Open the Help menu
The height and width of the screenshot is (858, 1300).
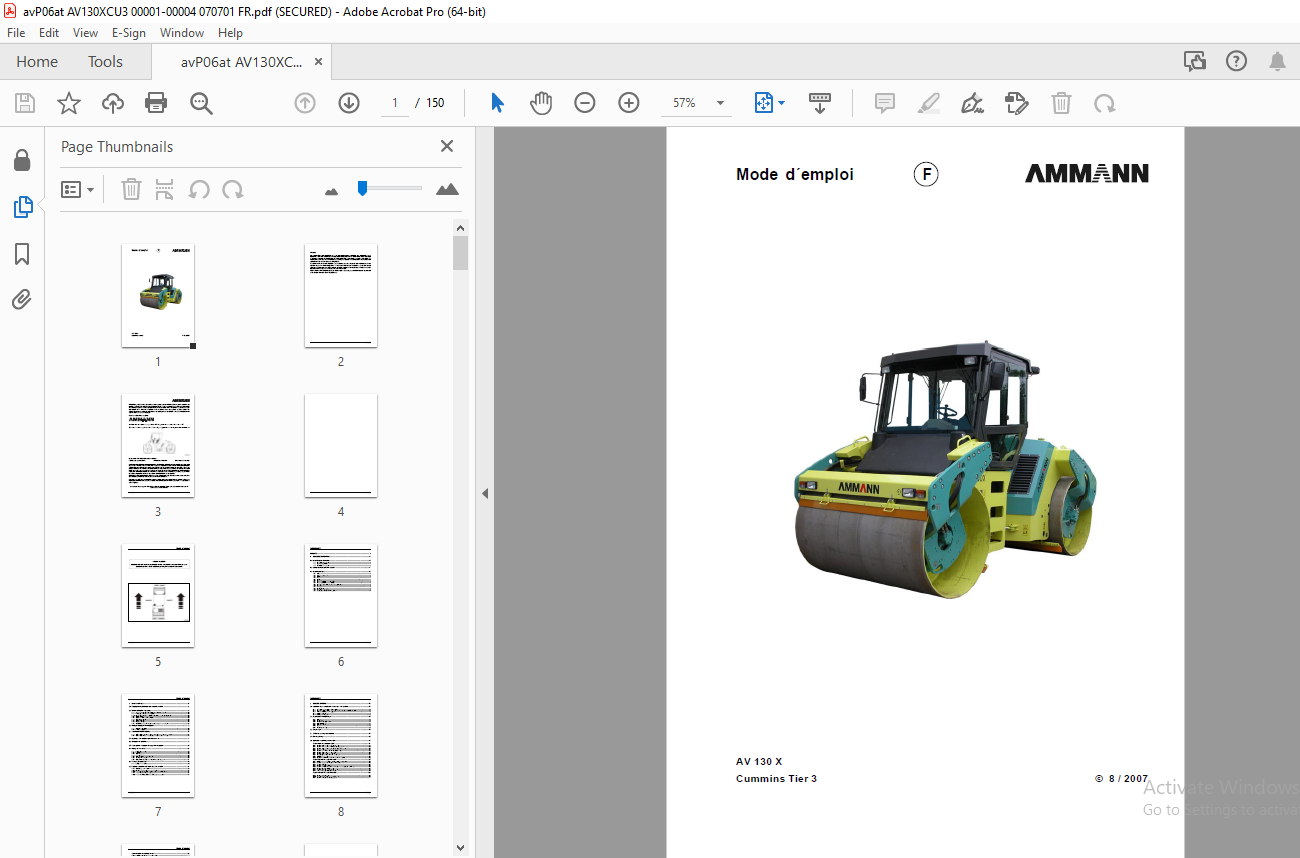click(x=230, y=32)
